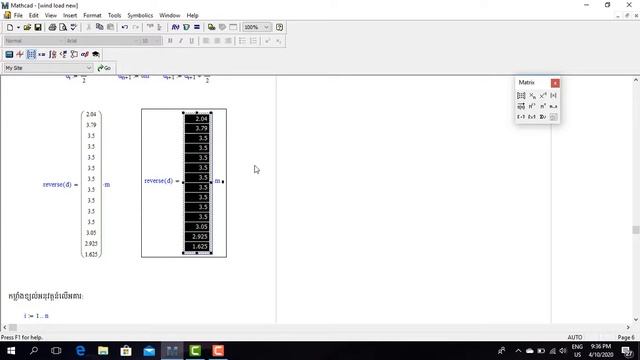Open the Greek symbol toolbar palette

tap(85, 54)
